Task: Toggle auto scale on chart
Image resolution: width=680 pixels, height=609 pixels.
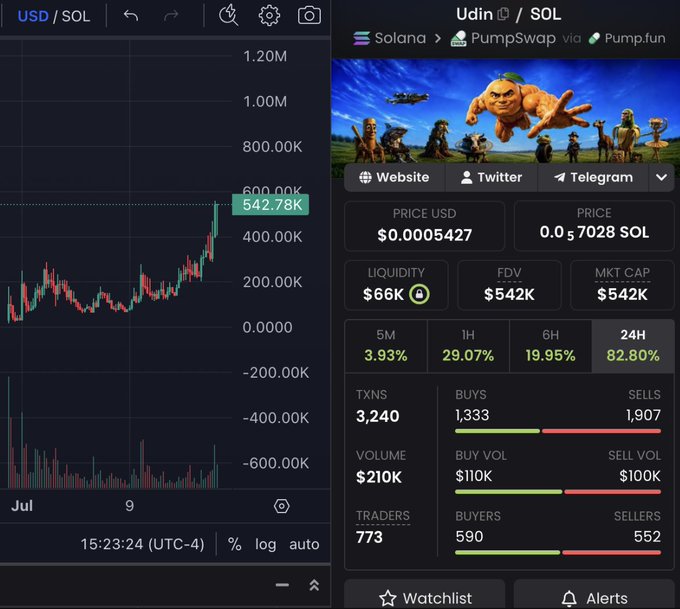Action: click(304, 544)
